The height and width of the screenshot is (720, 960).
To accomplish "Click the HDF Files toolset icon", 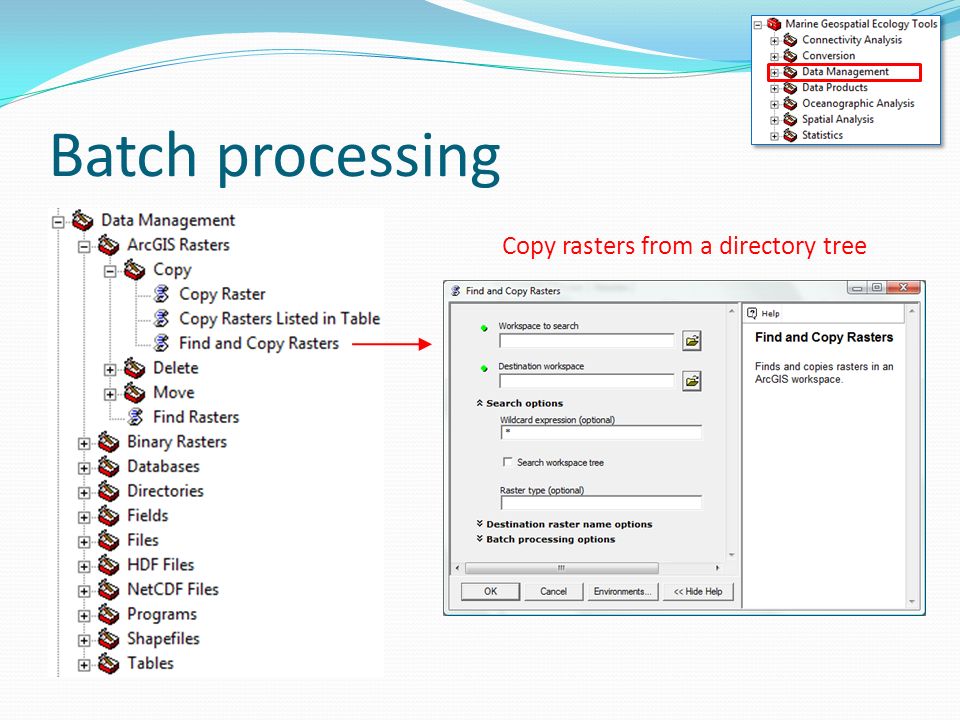I will [108, 564].
